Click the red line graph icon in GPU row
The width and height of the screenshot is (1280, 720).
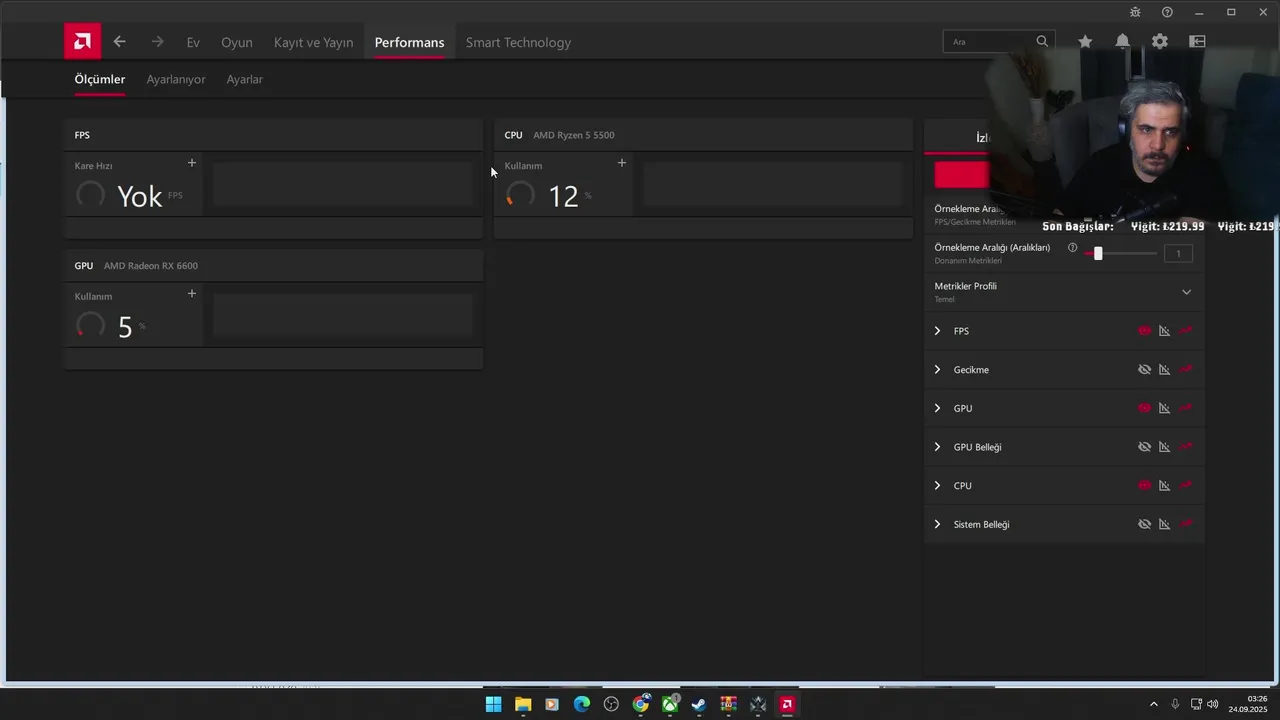pos(1186,408)
